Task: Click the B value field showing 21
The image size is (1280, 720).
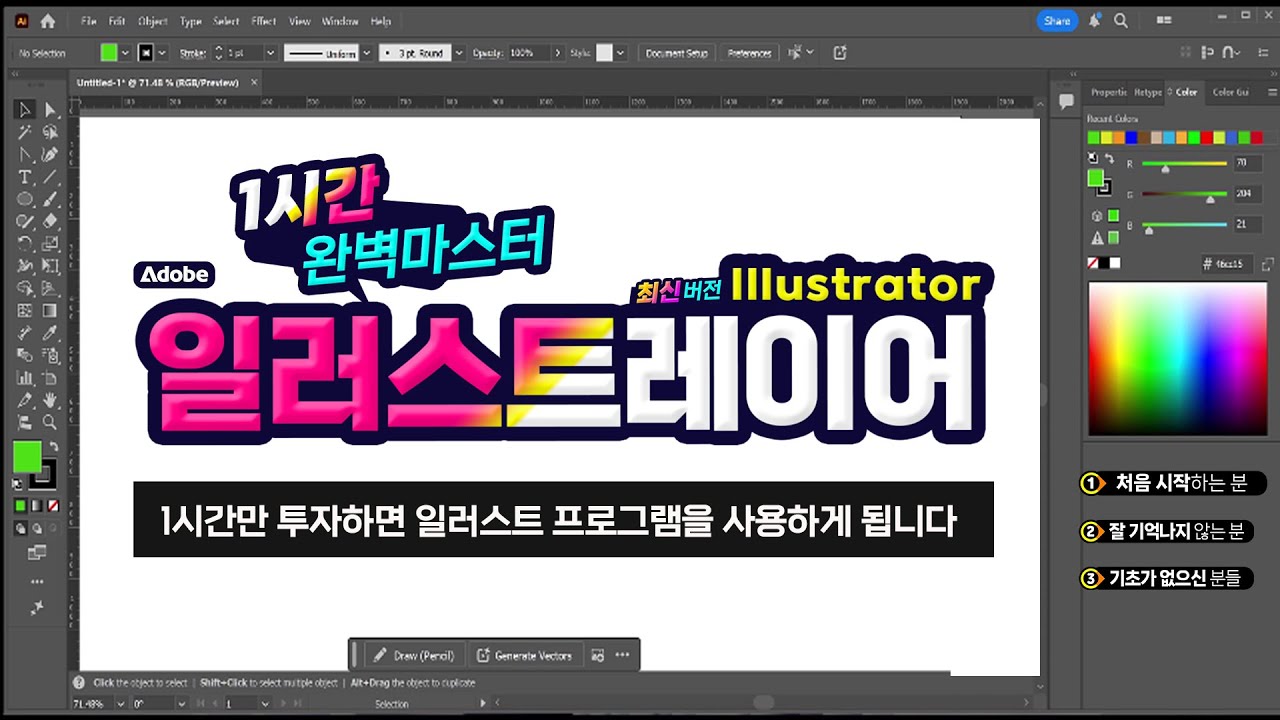Action: (x=1246, y=225)
